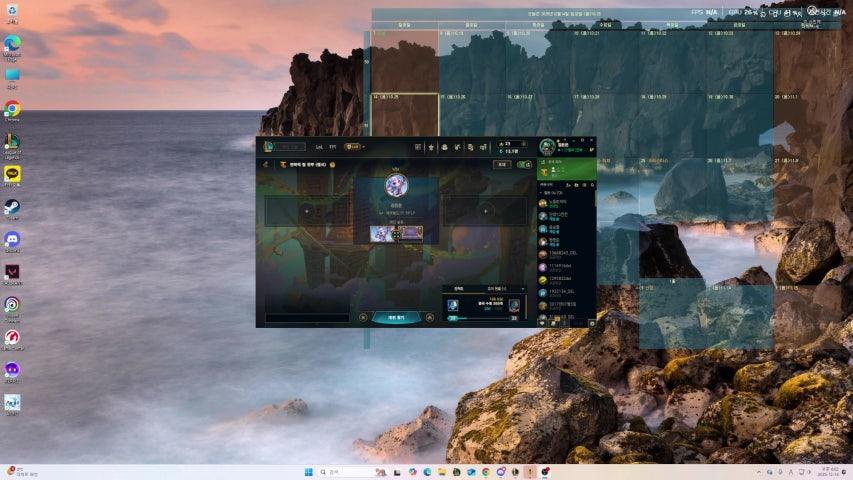Switch to LoL tab in client header
Screen dimensions: 853x480
[319, 147]
